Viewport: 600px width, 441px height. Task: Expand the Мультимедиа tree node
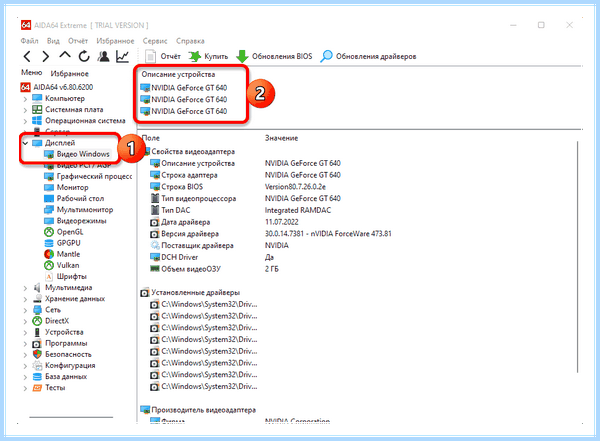click(25, 288)
